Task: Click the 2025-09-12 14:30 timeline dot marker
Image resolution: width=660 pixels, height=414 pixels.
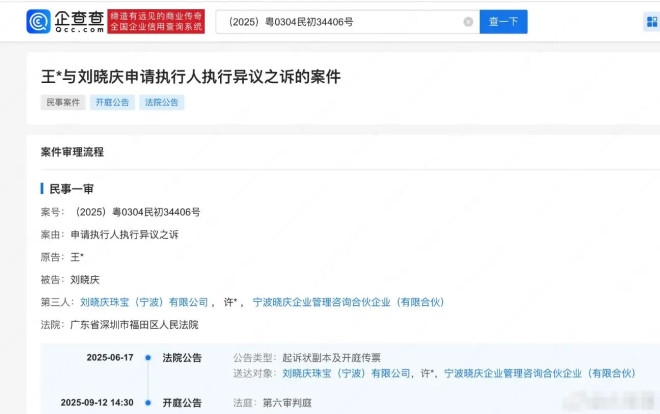Action: click(147, 403)
